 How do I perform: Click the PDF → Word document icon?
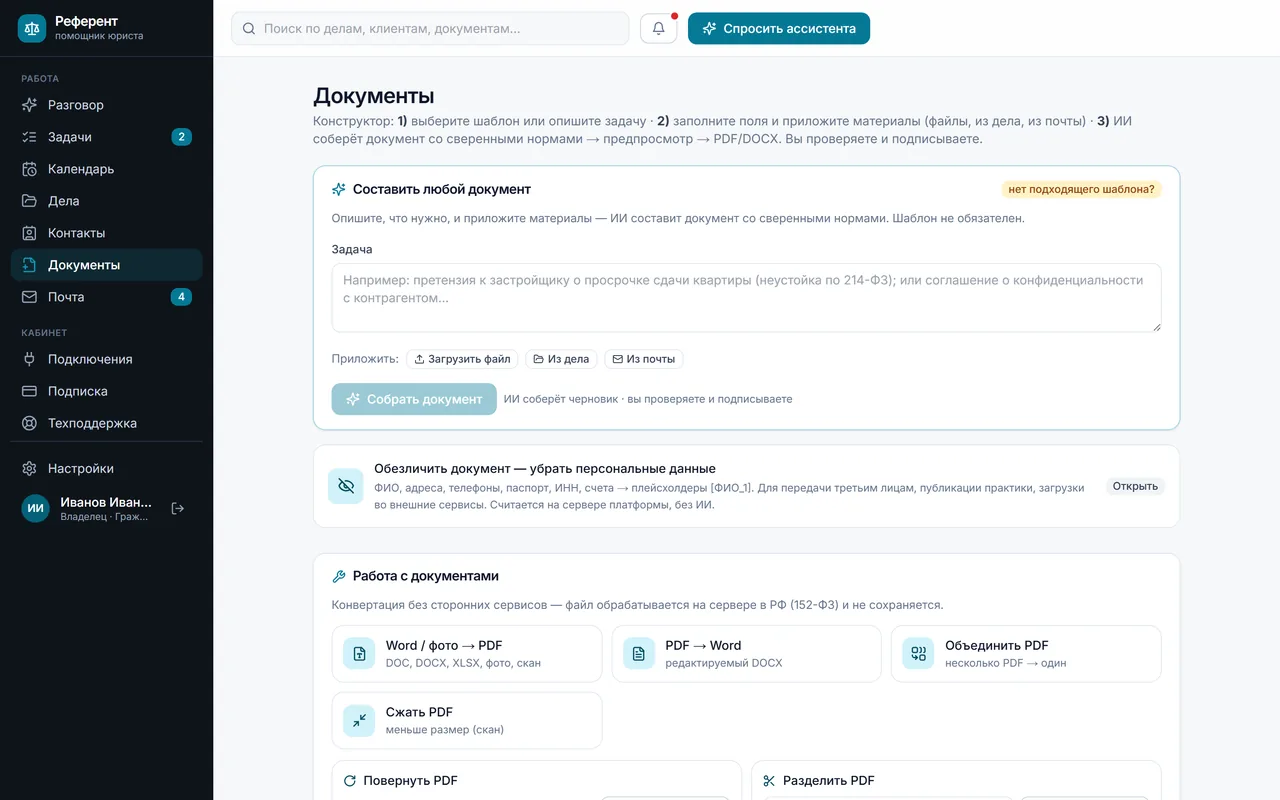point(639,654)
